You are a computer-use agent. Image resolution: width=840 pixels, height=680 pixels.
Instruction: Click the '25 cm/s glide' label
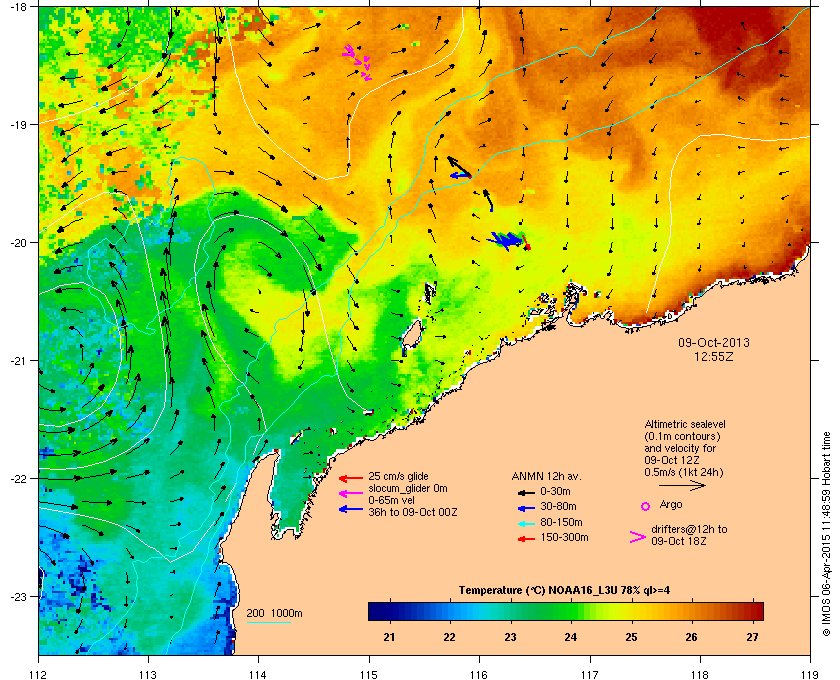click(398, 476)
